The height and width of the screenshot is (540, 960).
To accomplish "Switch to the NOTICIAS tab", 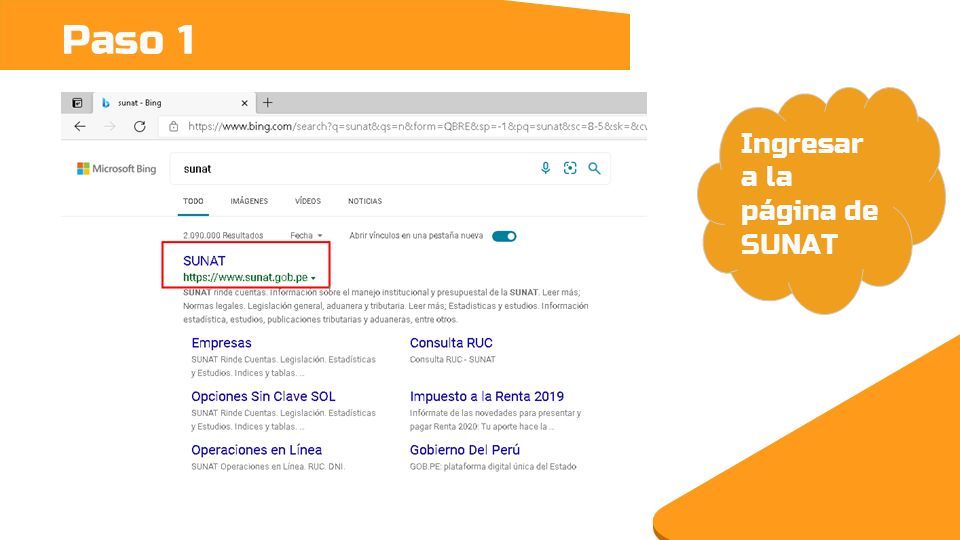I will [365, 201].
